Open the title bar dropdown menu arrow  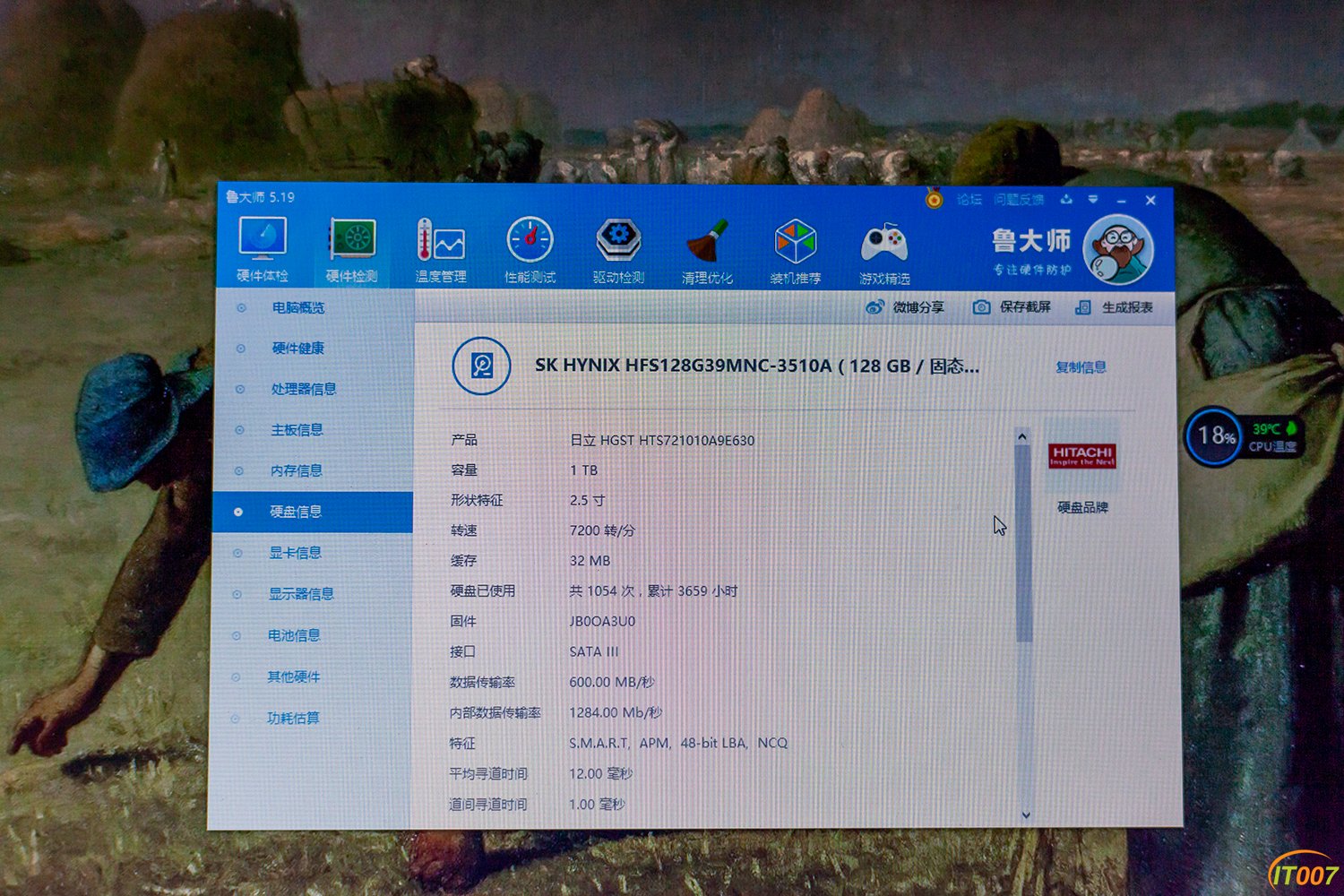pyautogui.click(x=1093, y=199)
